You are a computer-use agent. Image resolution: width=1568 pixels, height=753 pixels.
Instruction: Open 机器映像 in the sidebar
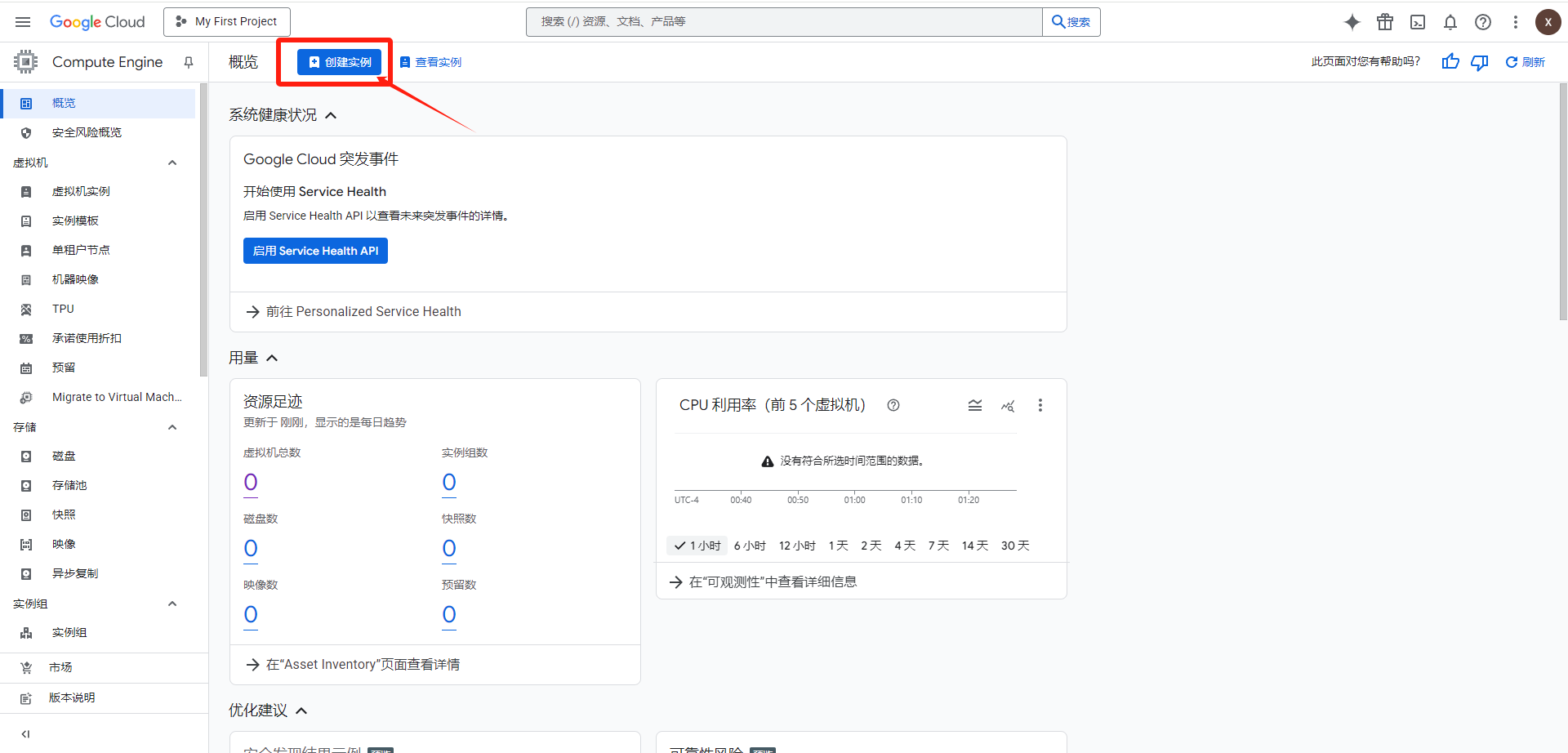pyautogui.click(x=98, y=279)
